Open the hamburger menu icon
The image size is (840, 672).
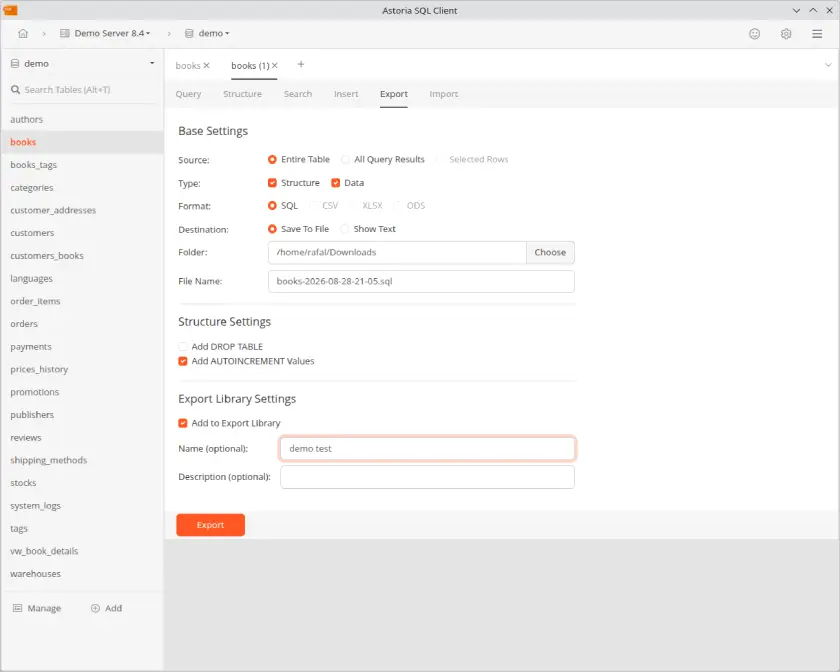817,34
